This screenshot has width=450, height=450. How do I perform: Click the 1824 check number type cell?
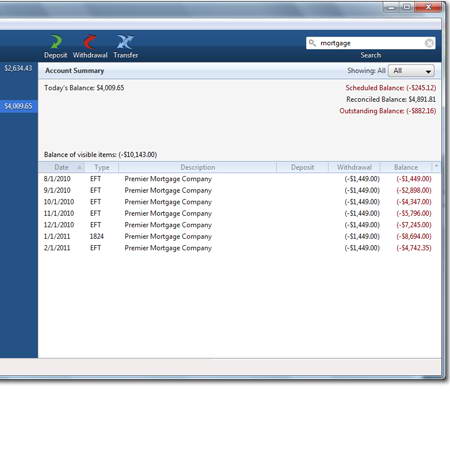97,236
